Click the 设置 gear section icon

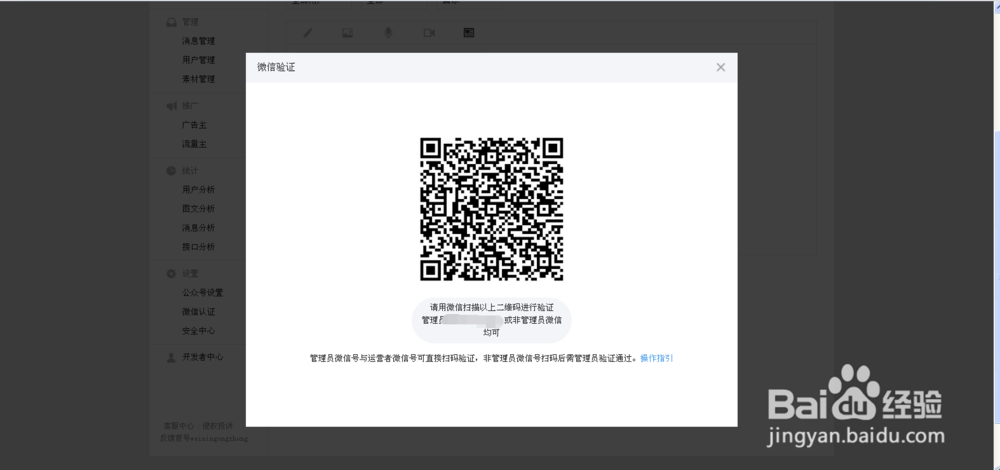pos(171,274)
